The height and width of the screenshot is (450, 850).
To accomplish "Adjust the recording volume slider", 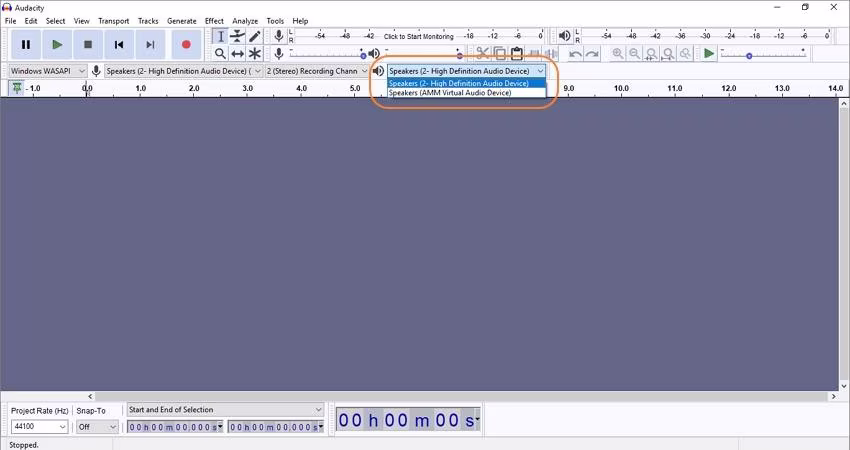I will click(326, 54).
